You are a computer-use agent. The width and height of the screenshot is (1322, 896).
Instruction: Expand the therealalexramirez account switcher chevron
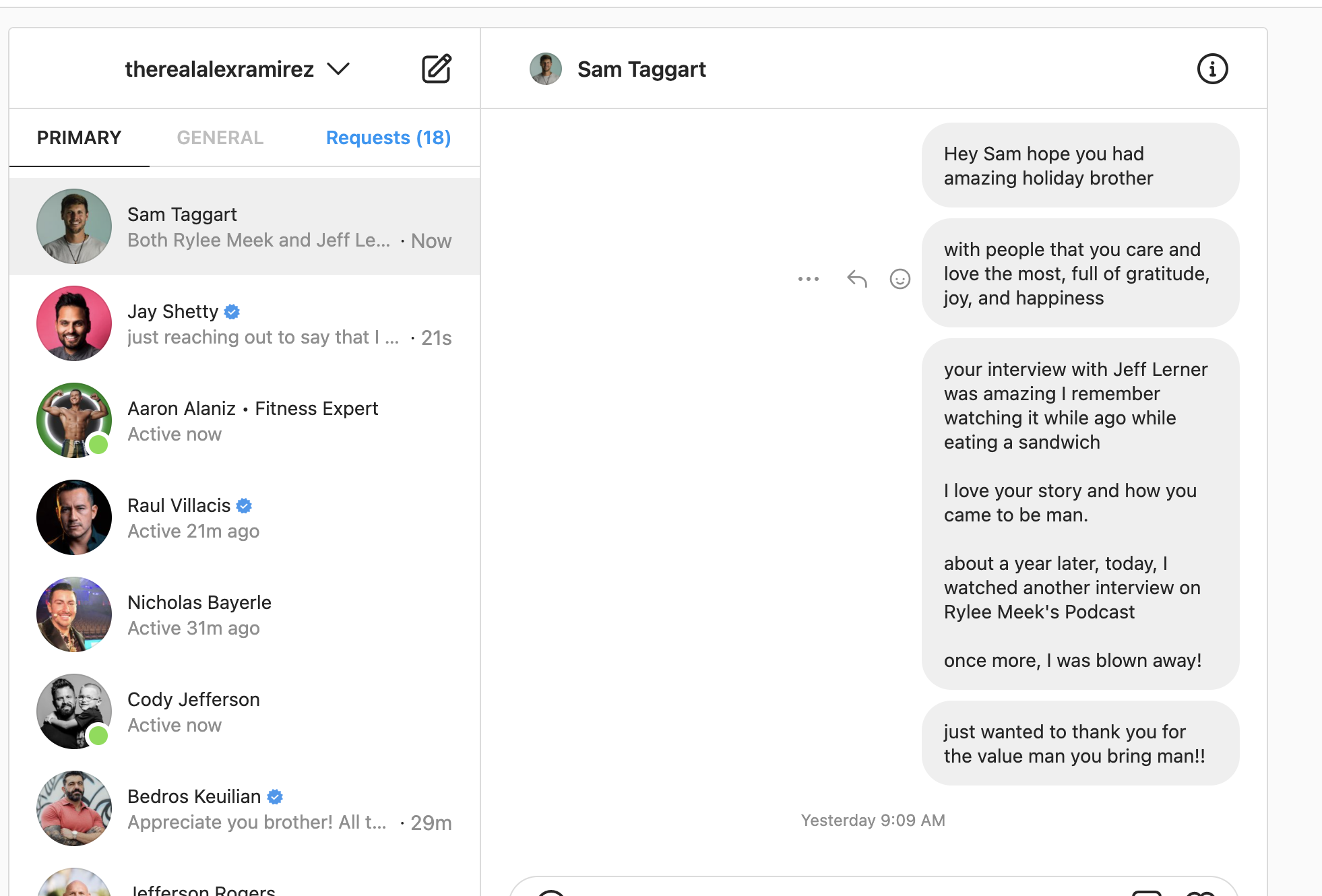(x=338, y=69)
